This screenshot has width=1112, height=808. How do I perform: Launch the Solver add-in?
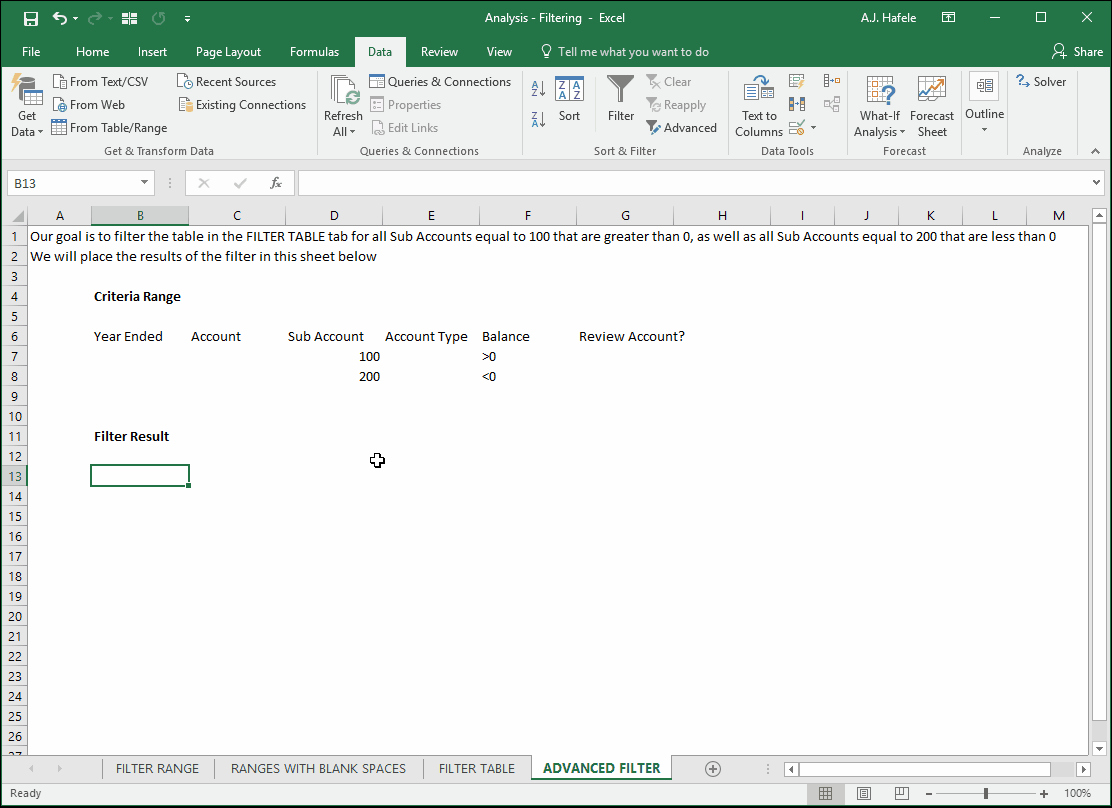click(x=1040, y=82)
